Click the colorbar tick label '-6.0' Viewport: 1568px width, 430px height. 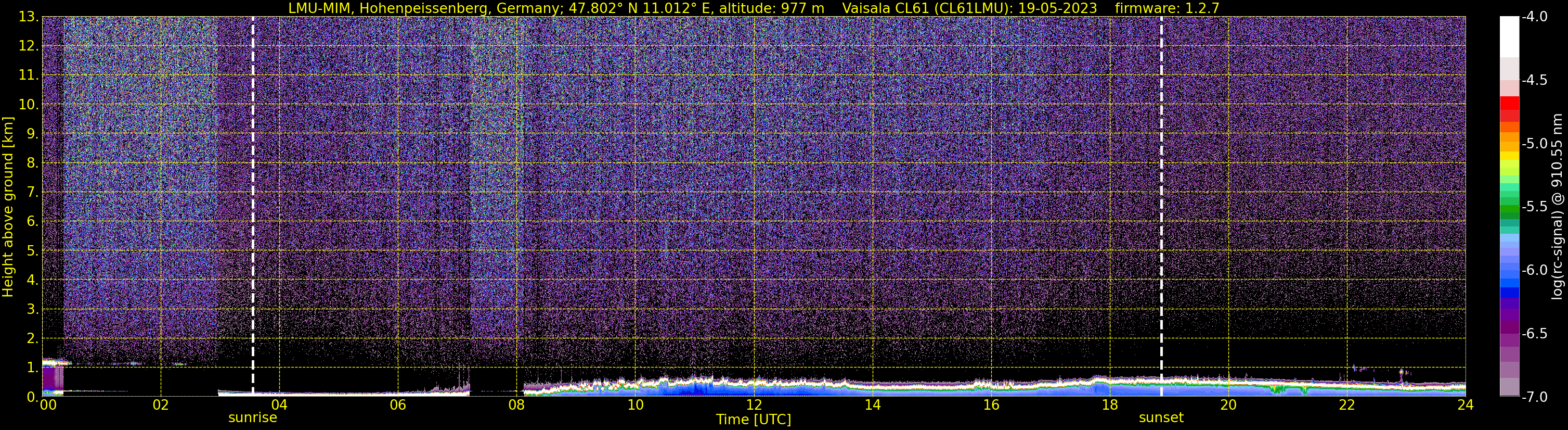pyautogui.click(x=1535, y=270)
